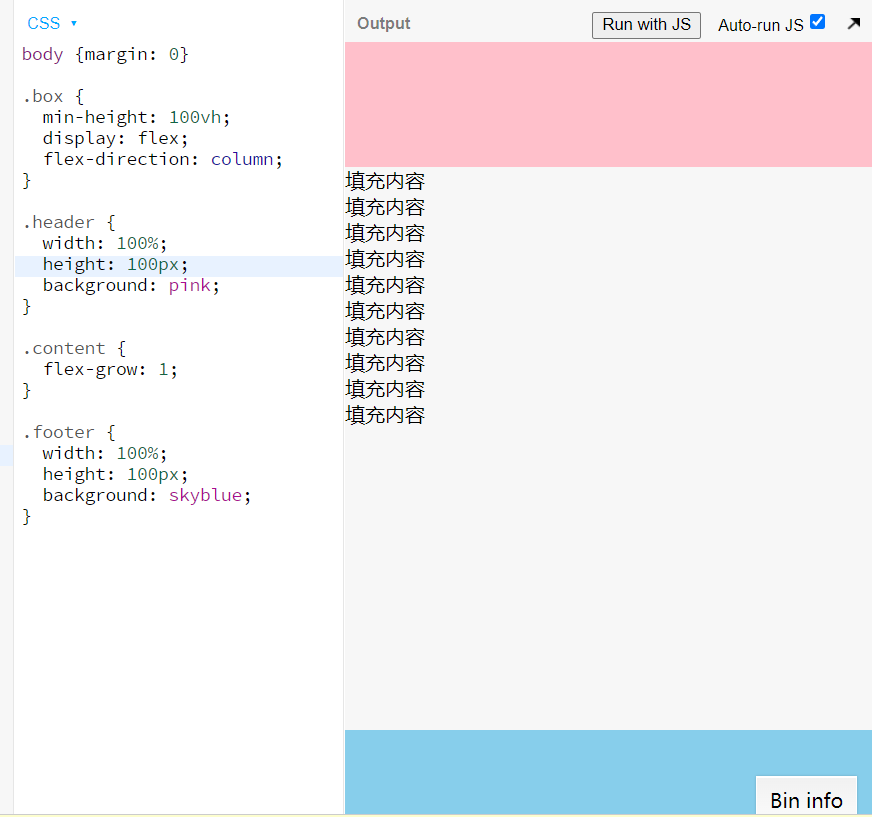Pop out the output in new window arrow
This screenshot has height=817, width=872.
point(854,23)
